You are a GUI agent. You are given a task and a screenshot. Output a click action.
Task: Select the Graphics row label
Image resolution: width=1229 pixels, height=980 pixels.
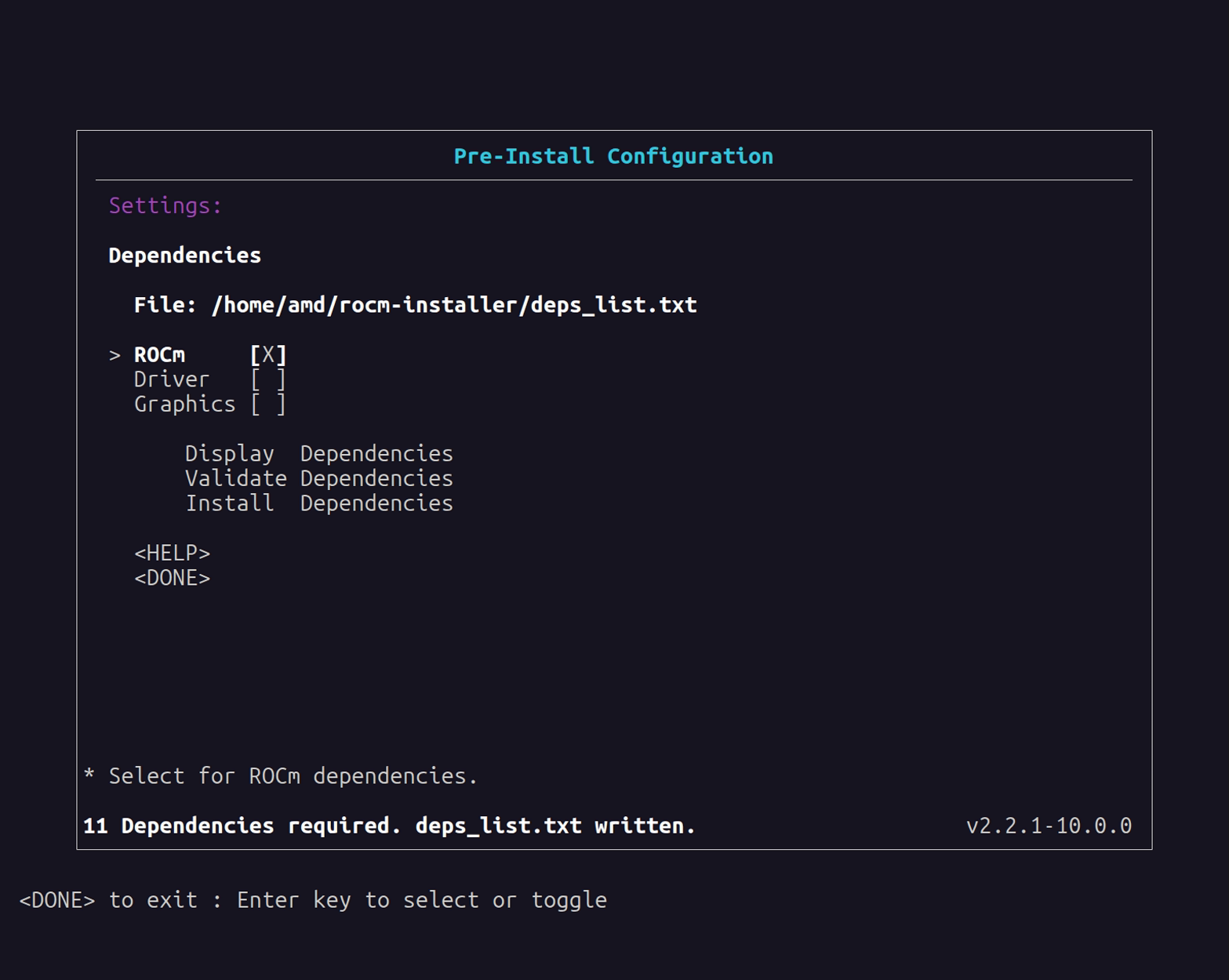185,405
